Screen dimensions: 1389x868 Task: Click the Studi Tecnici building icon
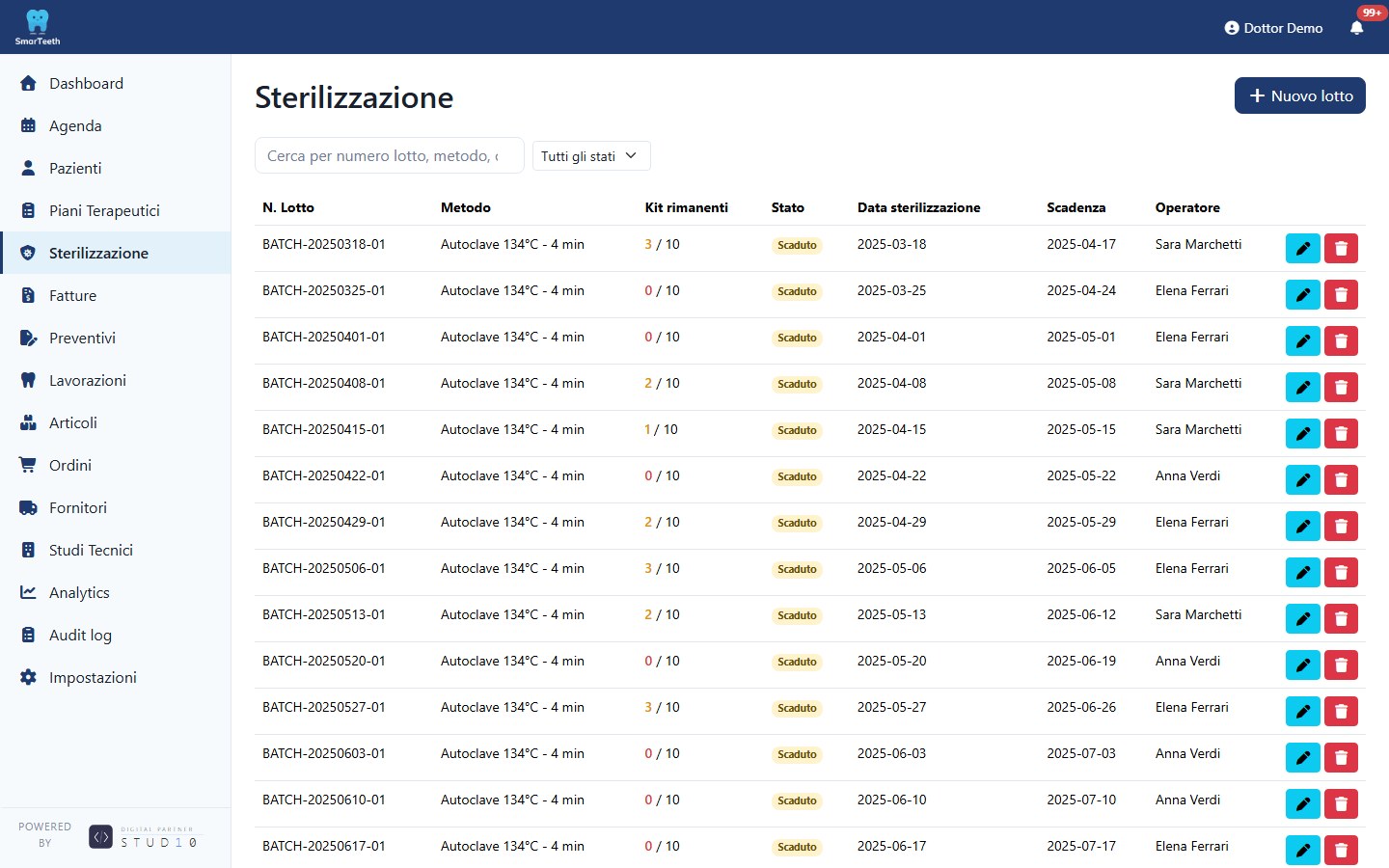pos(28,550)
